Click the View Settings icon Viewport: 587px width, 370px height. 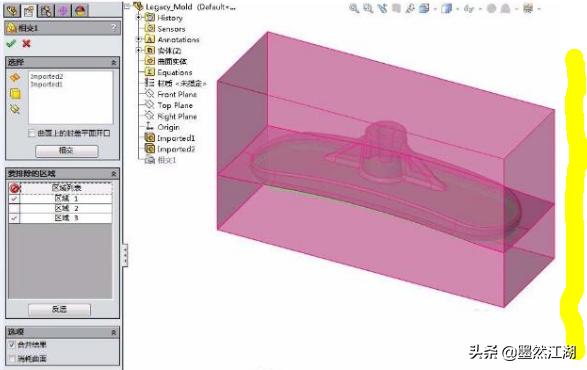[x=528, y=8]
